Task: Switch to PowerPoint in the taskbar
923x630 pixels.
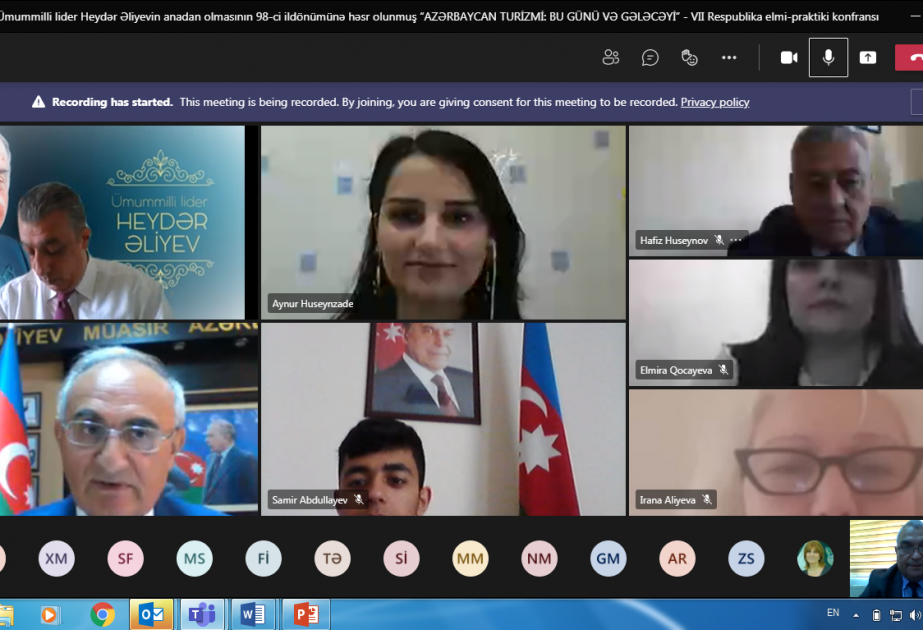Action: 305,615
